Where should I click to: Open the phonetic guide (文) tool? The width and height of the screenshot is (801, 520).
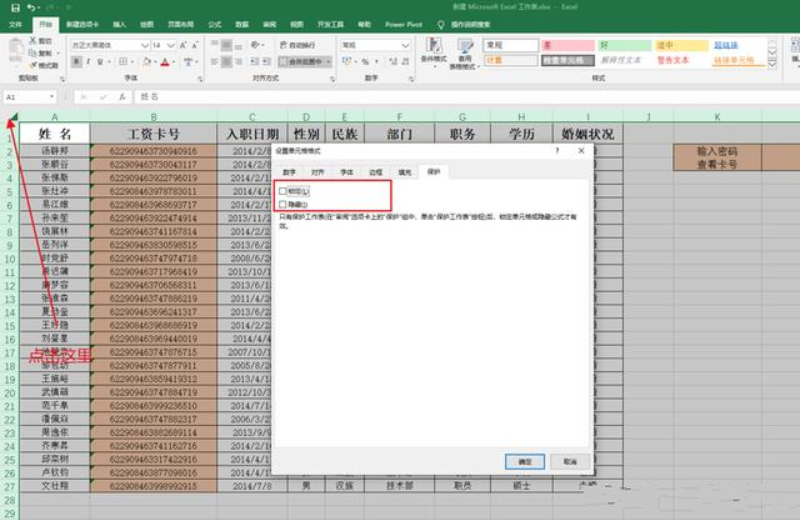click(188, 62)
